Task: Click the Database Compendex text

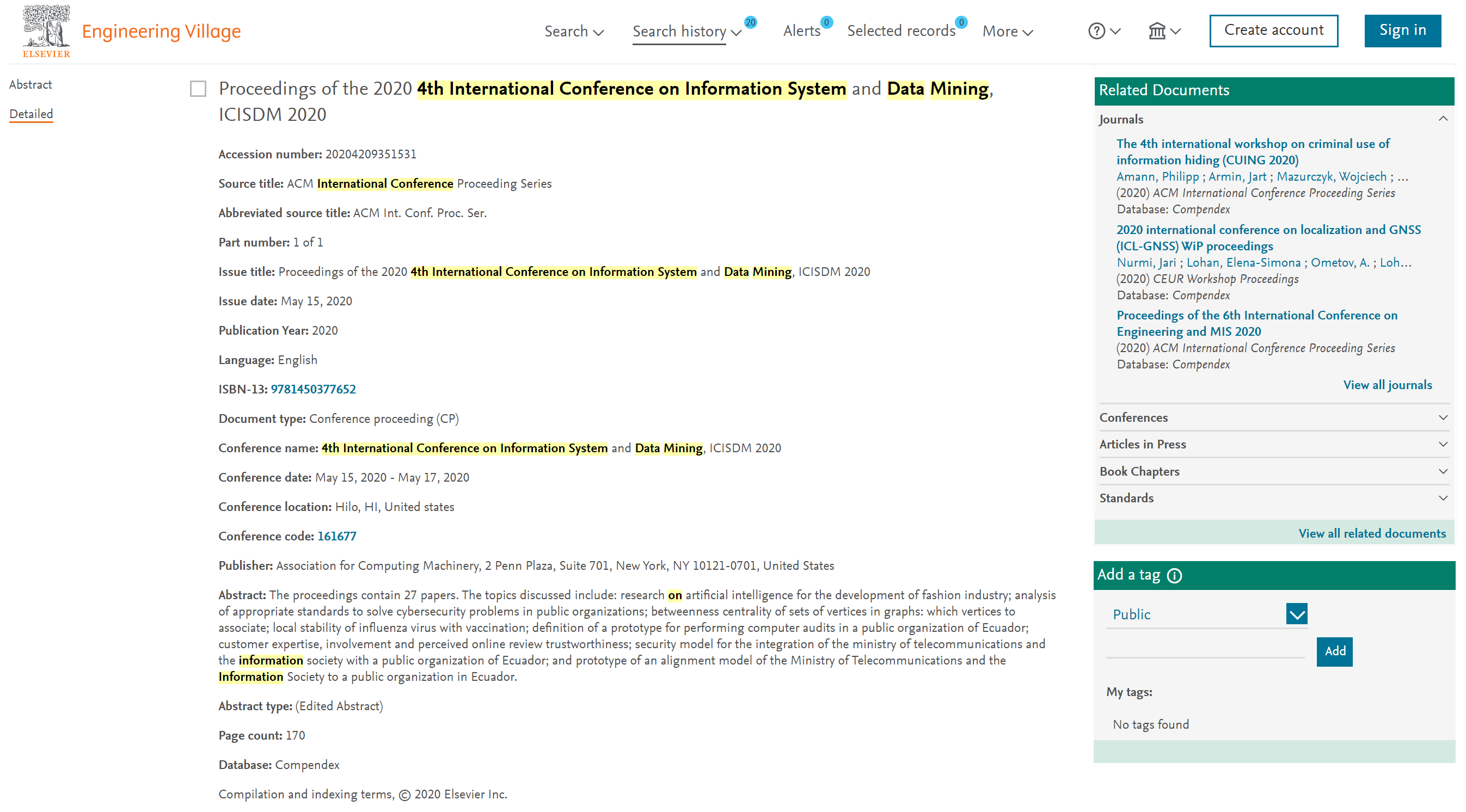Action: [x=279, y=765]
